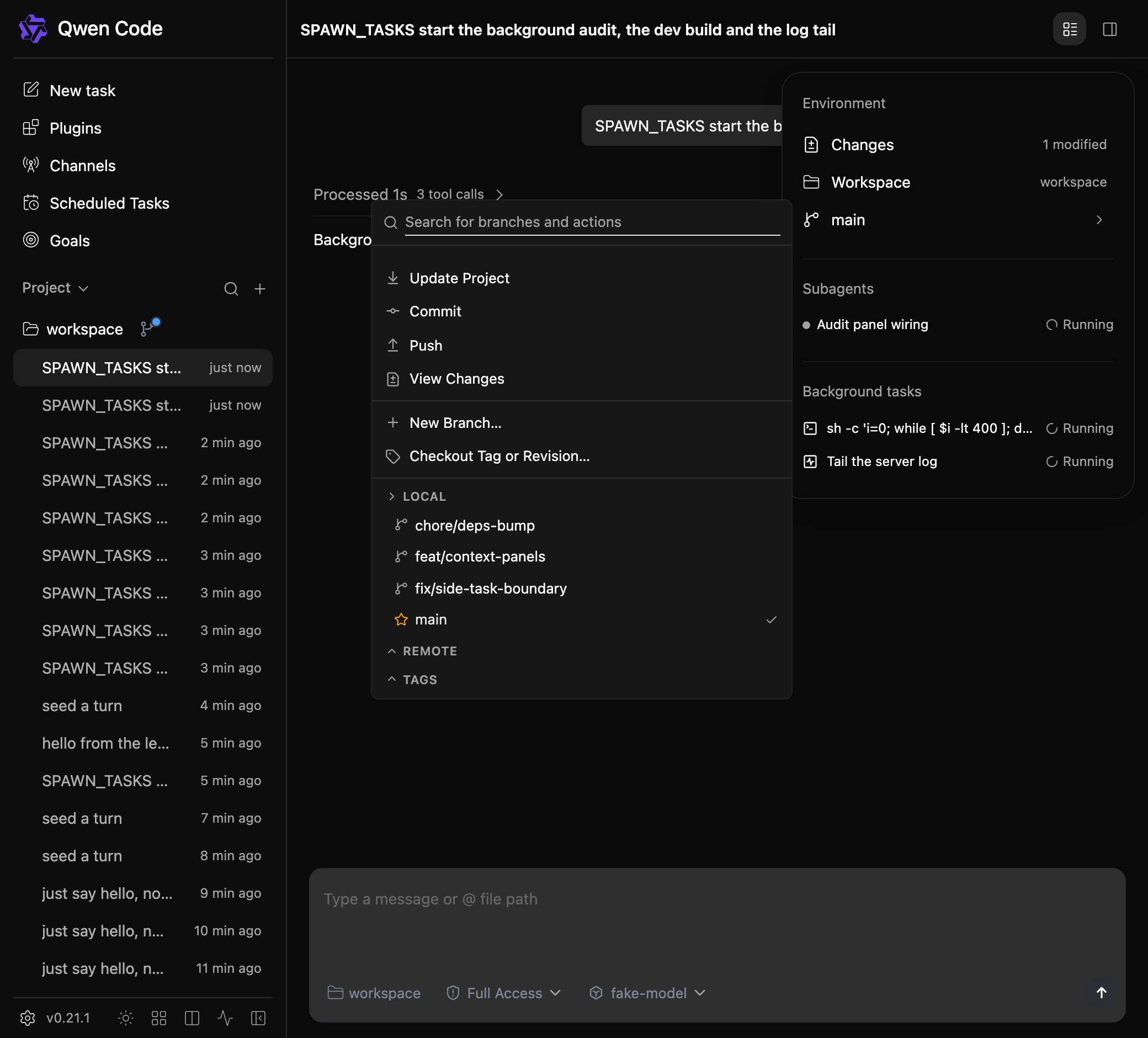The width and height of the screenshot is (1148, 1038).
Task: Choose Push in the branch menu
Action: coord(581,345)
